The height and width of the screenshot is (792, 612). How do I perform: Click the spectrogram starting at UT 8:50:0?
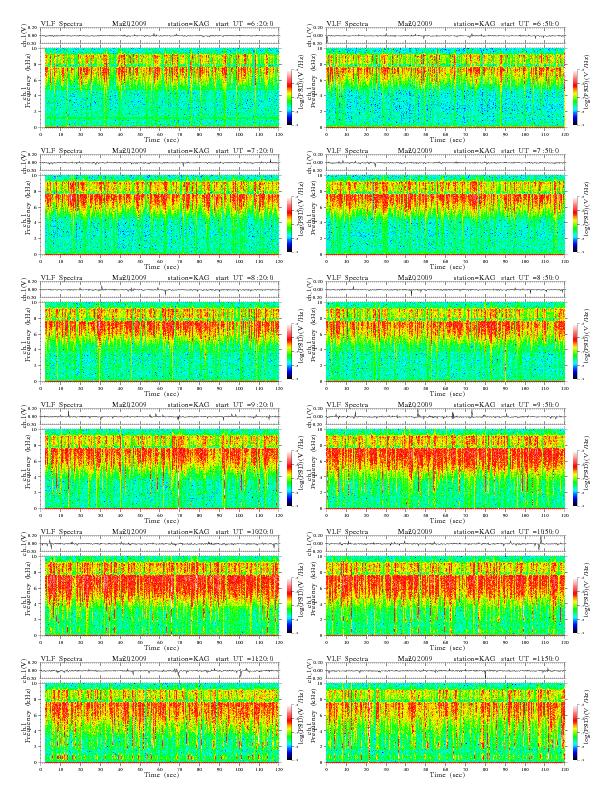coord(445,342)
